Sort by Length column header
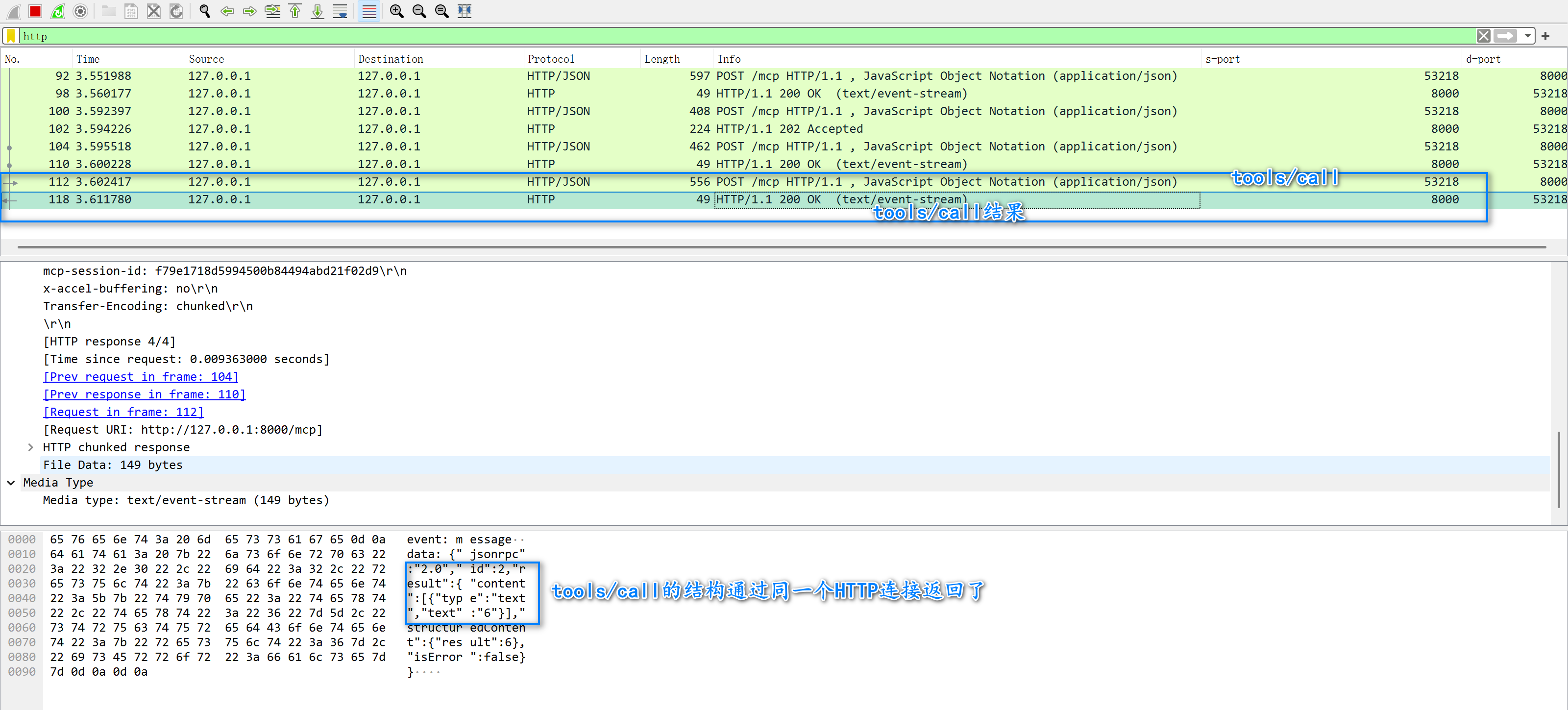This screenshot has height=710, width=1568. click(676, 59)
